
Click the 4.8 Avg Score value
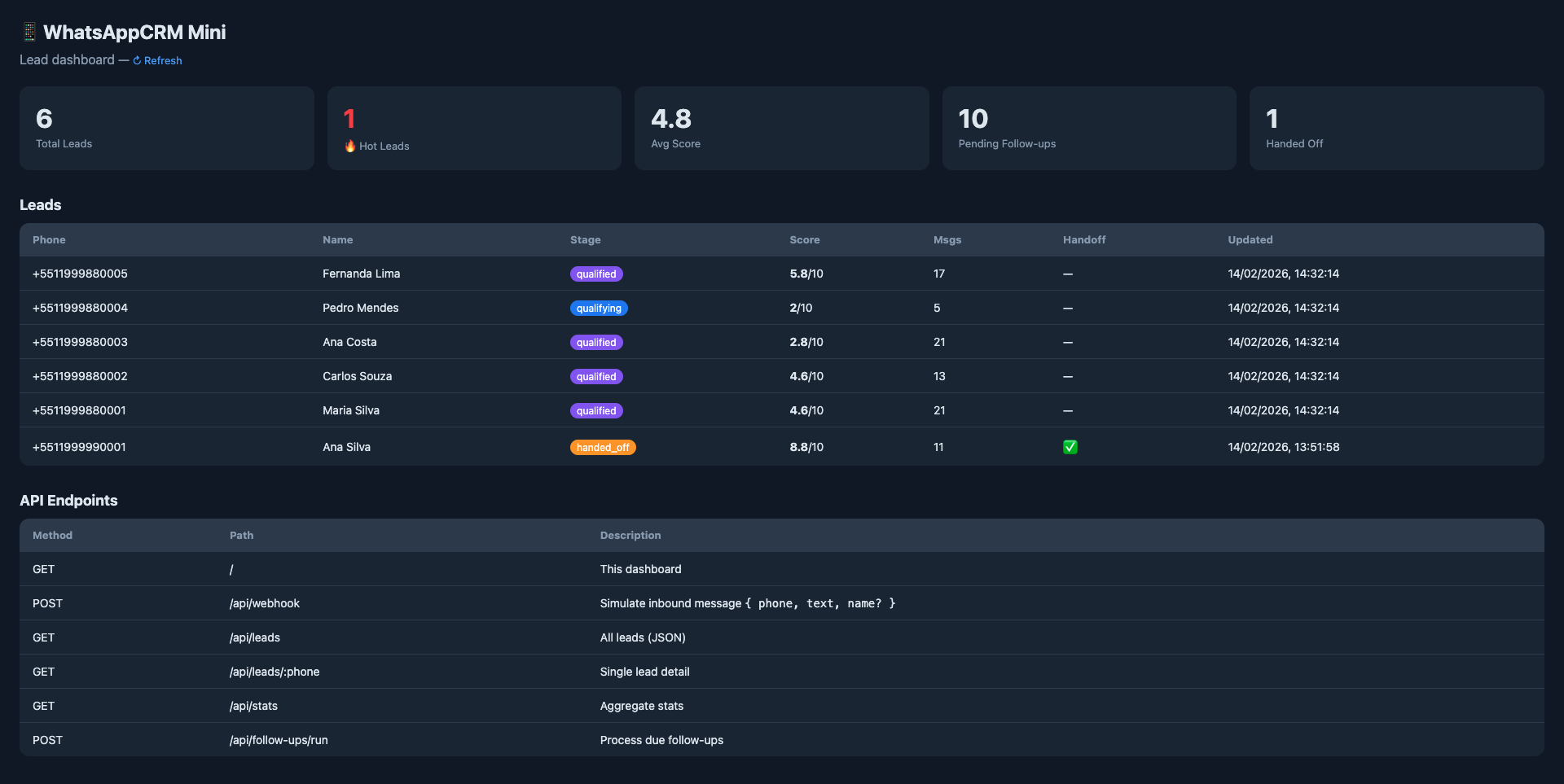click(670, 118)
